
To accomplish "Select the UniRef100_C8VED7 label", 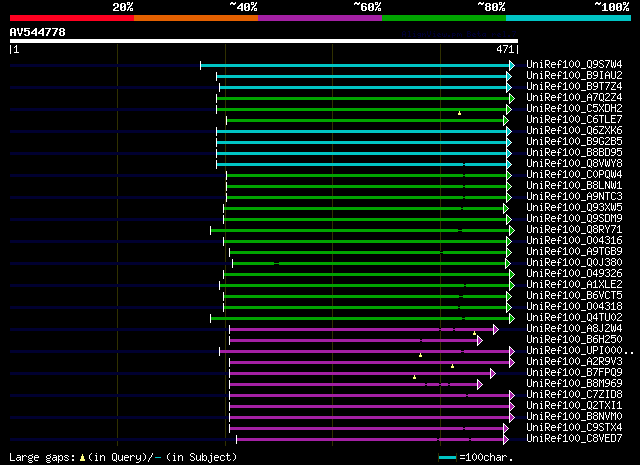I will [x=574, y=439].
